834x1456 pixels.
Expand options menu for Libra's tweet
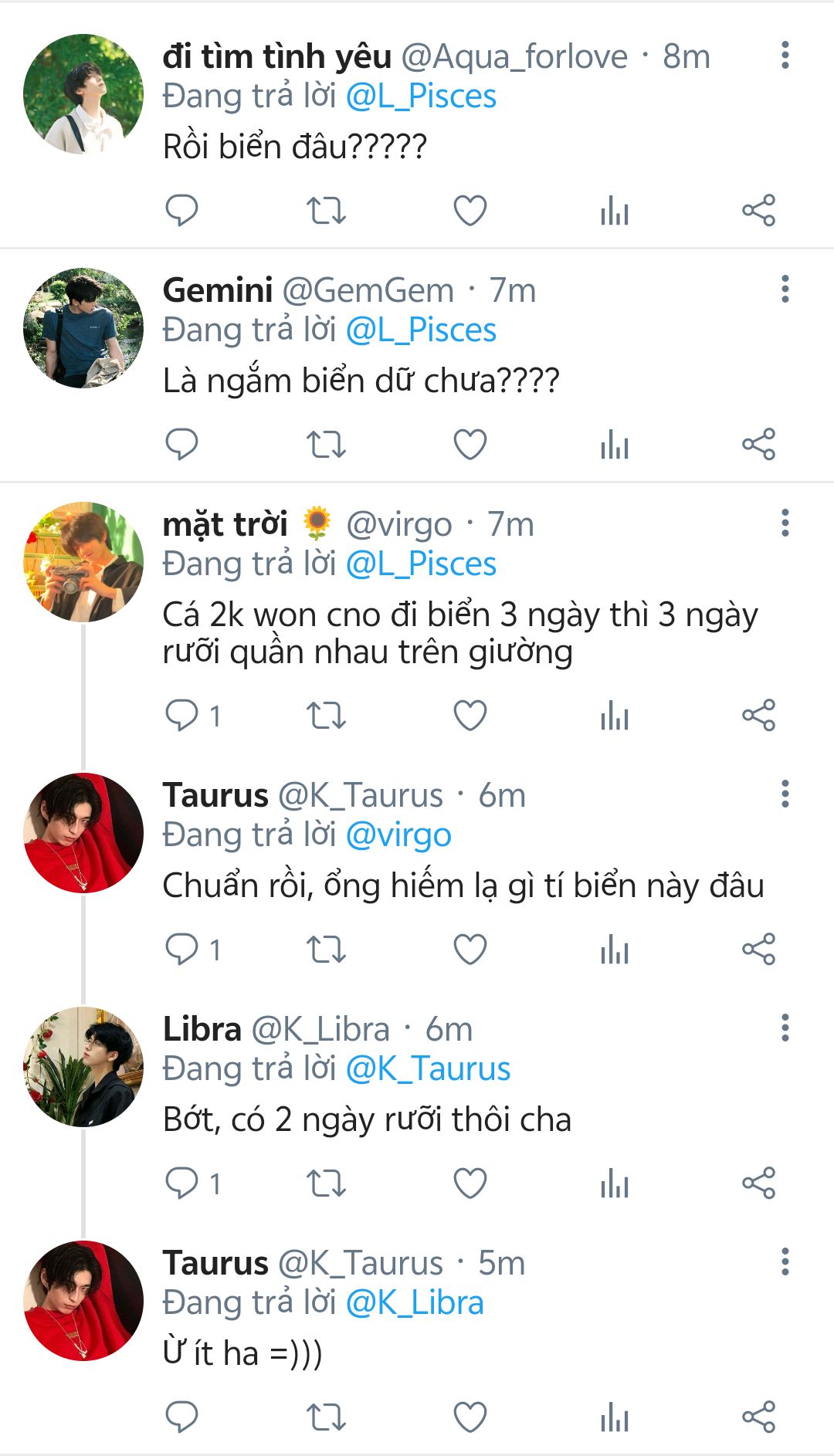pos(785,1028)
